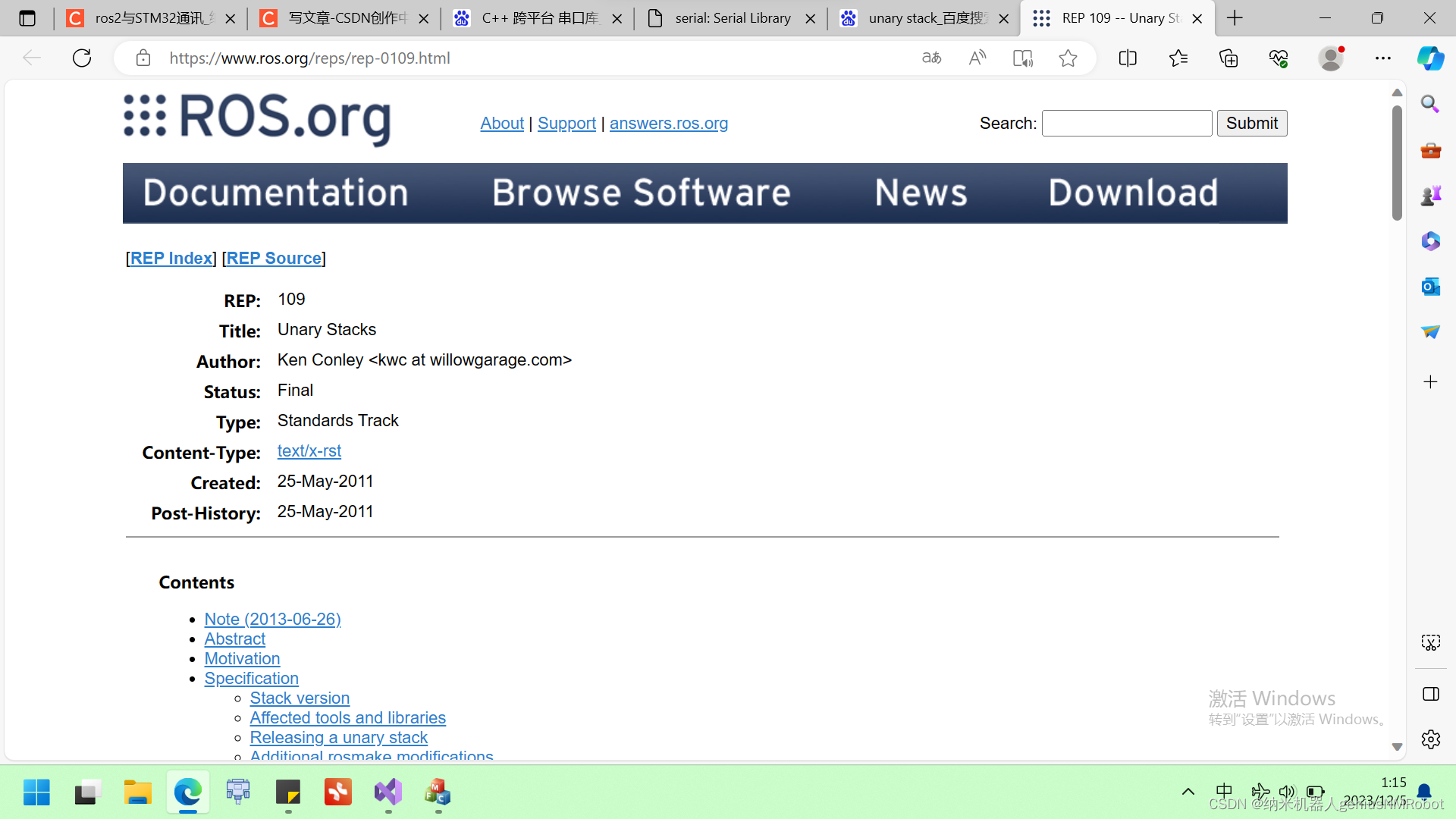
Task: Add page to favorites with star icon
Action: [x=1068, y=58]
